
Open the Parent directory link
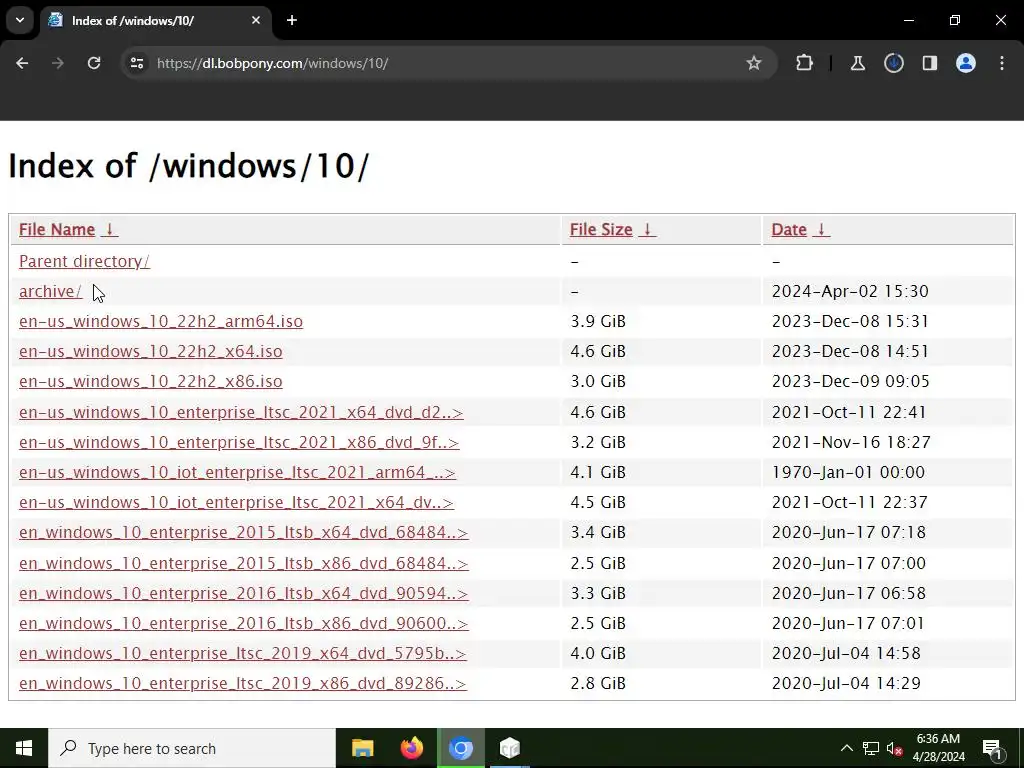(x=84, y=261)
